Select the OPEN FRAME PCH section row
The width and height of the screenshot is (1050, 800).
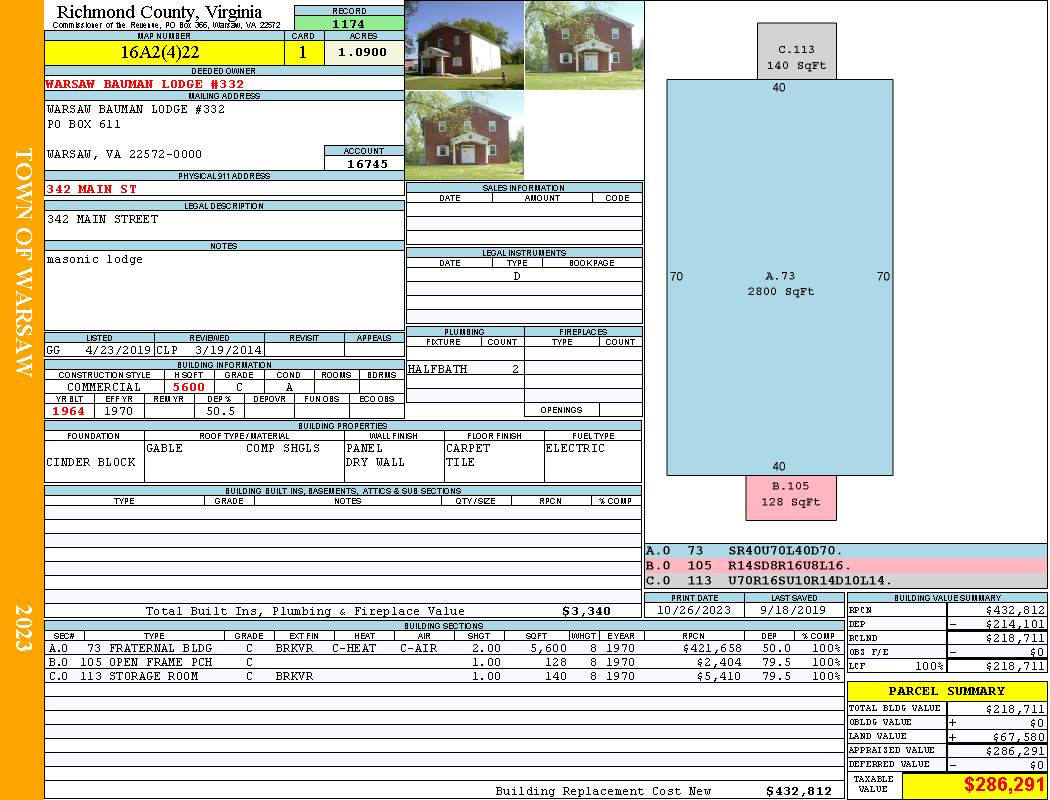443,662
